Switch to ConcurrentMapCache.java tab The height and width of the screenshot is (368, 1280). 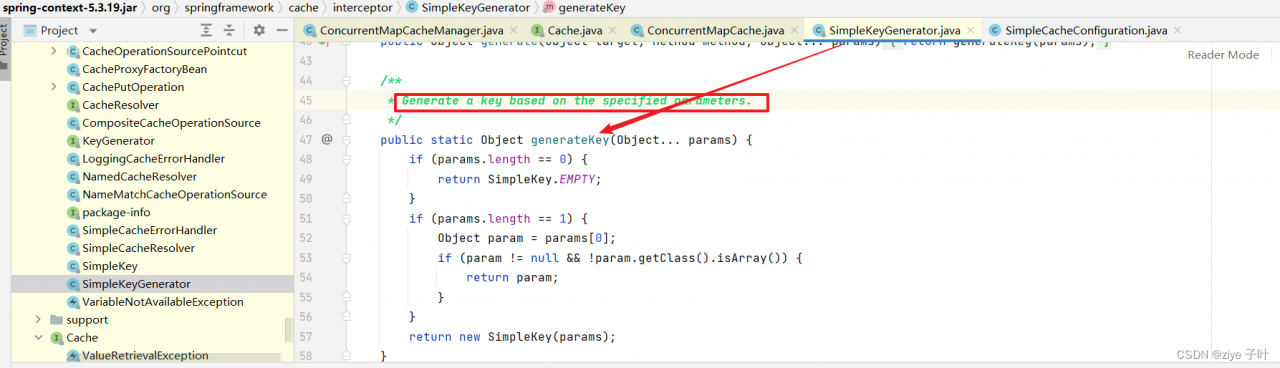(x=714, y=31)
